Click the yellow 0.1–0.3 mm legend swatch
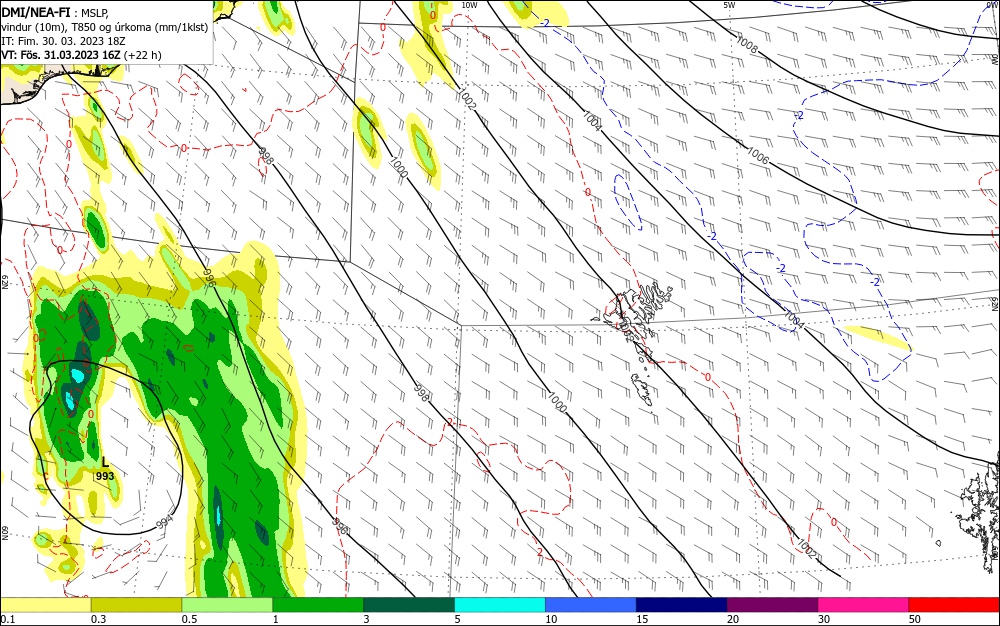Viewport: 1000px width, 626px height. coord(46,605)
